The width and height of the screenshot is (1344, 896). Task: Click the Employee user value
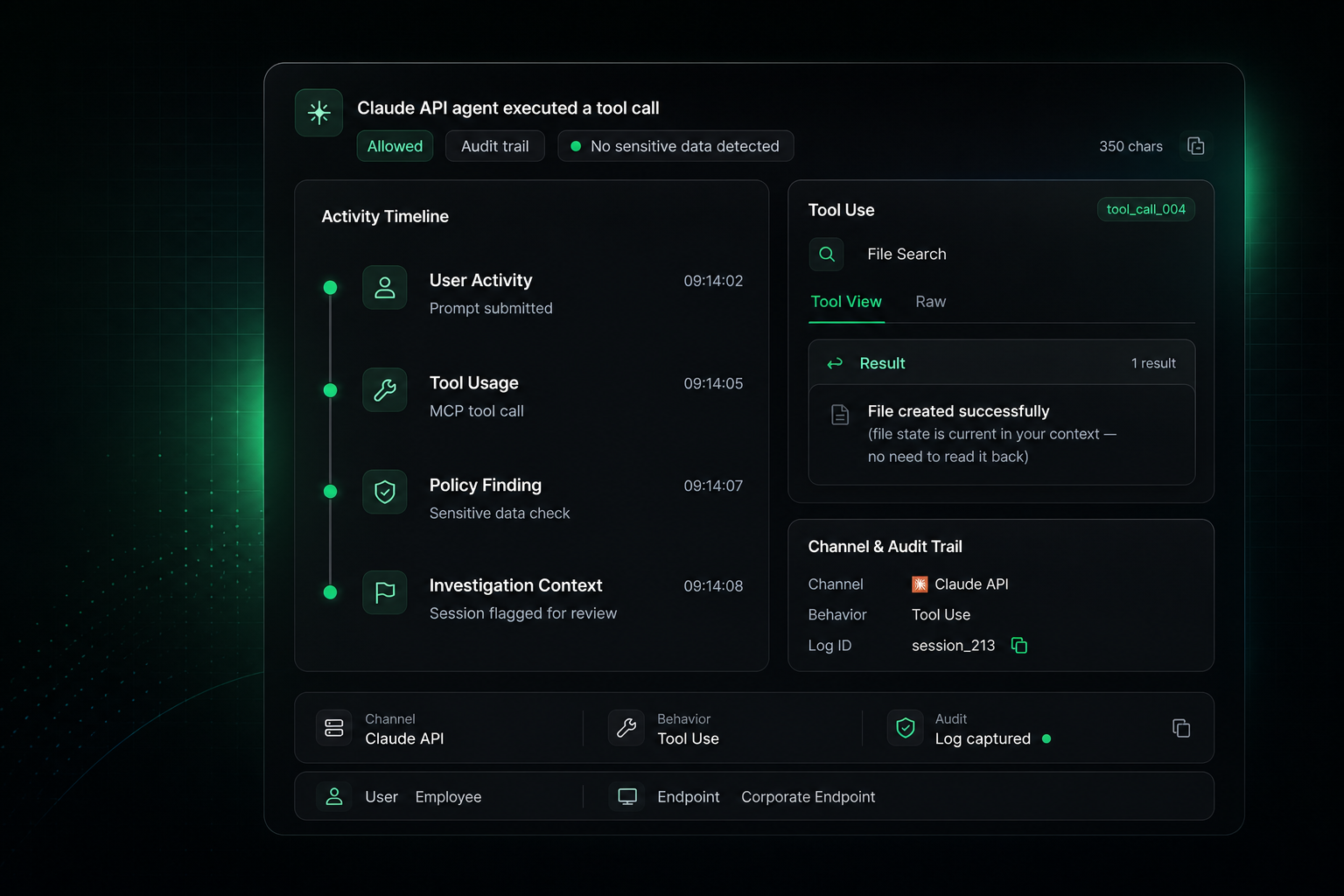coord(448,797)
